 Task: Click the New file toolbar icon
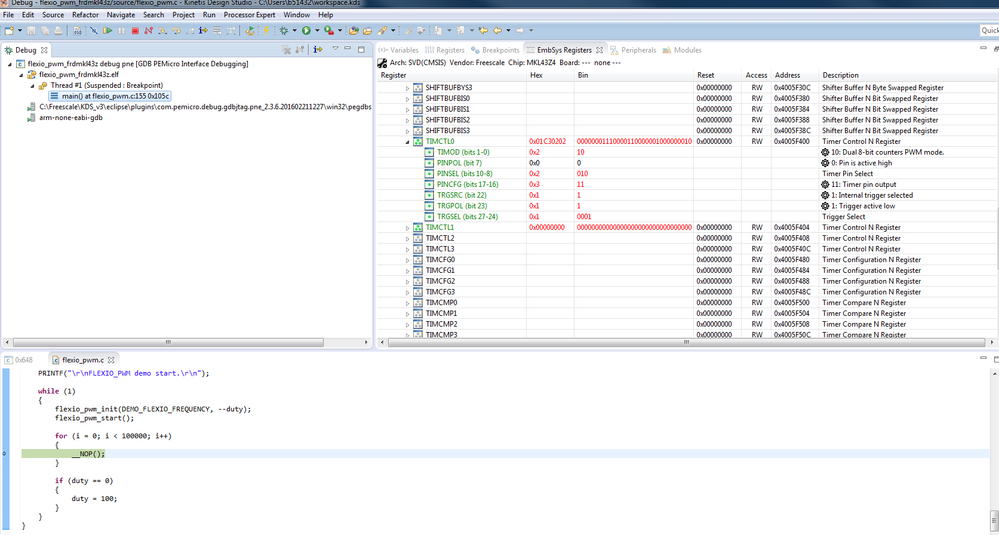[8, 31]
